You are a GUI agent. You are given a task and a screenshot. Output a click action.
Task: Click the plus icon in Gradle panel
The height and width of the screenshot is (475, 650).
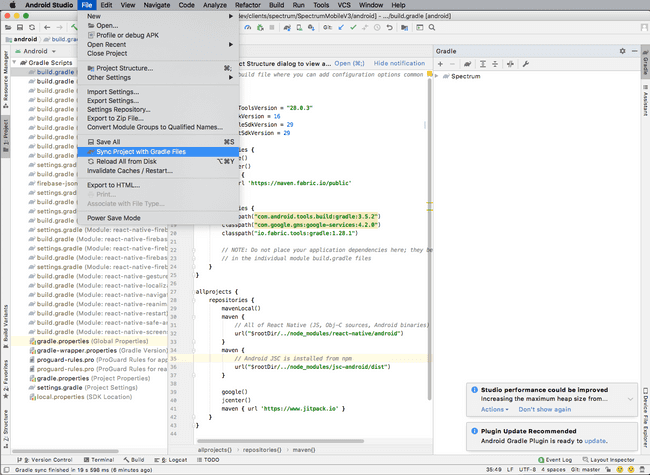click(x=440, y=64)
